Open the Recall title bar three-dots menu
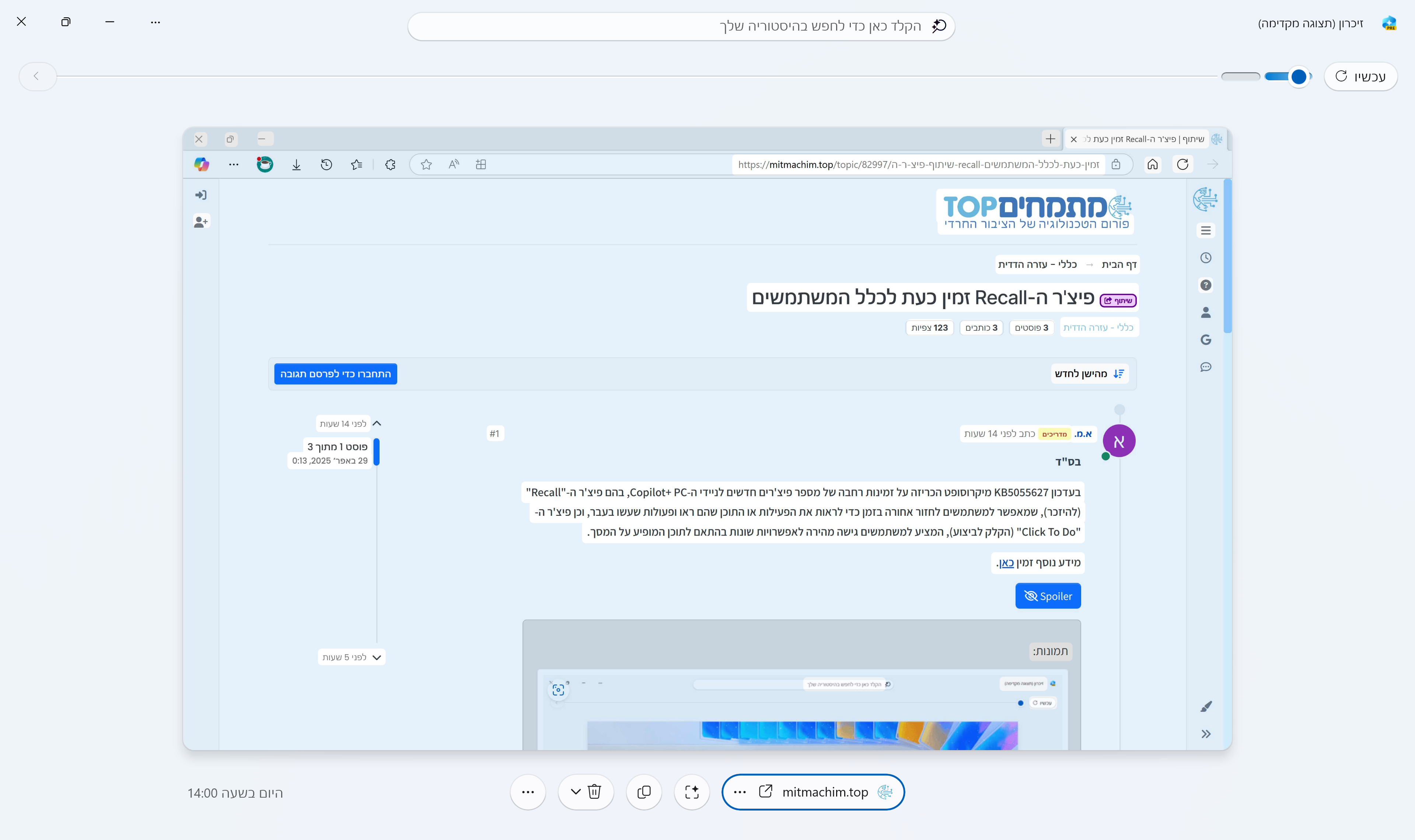Viewport: 1415px width, 840px height. 156,22
